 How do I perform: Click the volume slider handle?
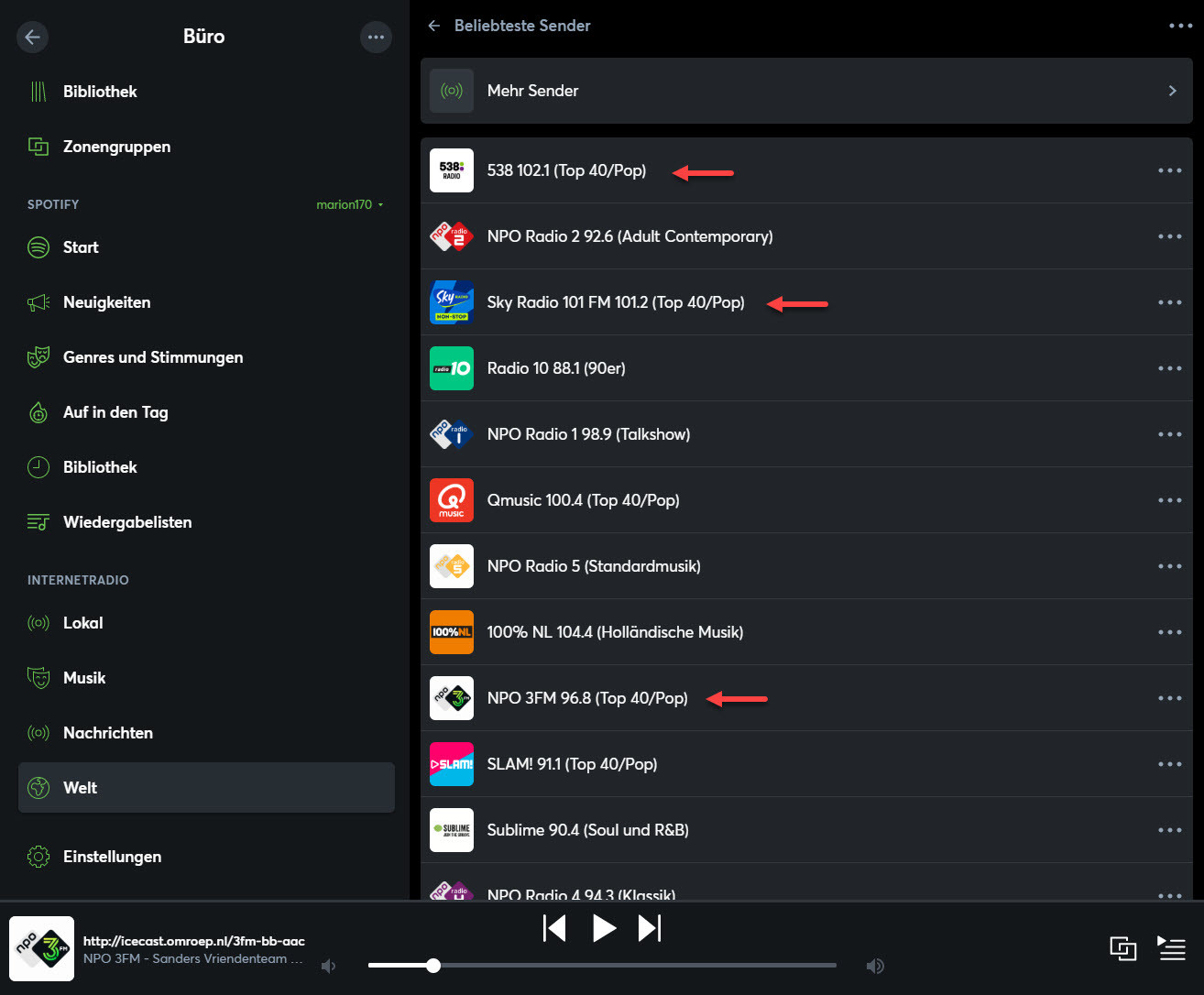click(x=433, y=966)
